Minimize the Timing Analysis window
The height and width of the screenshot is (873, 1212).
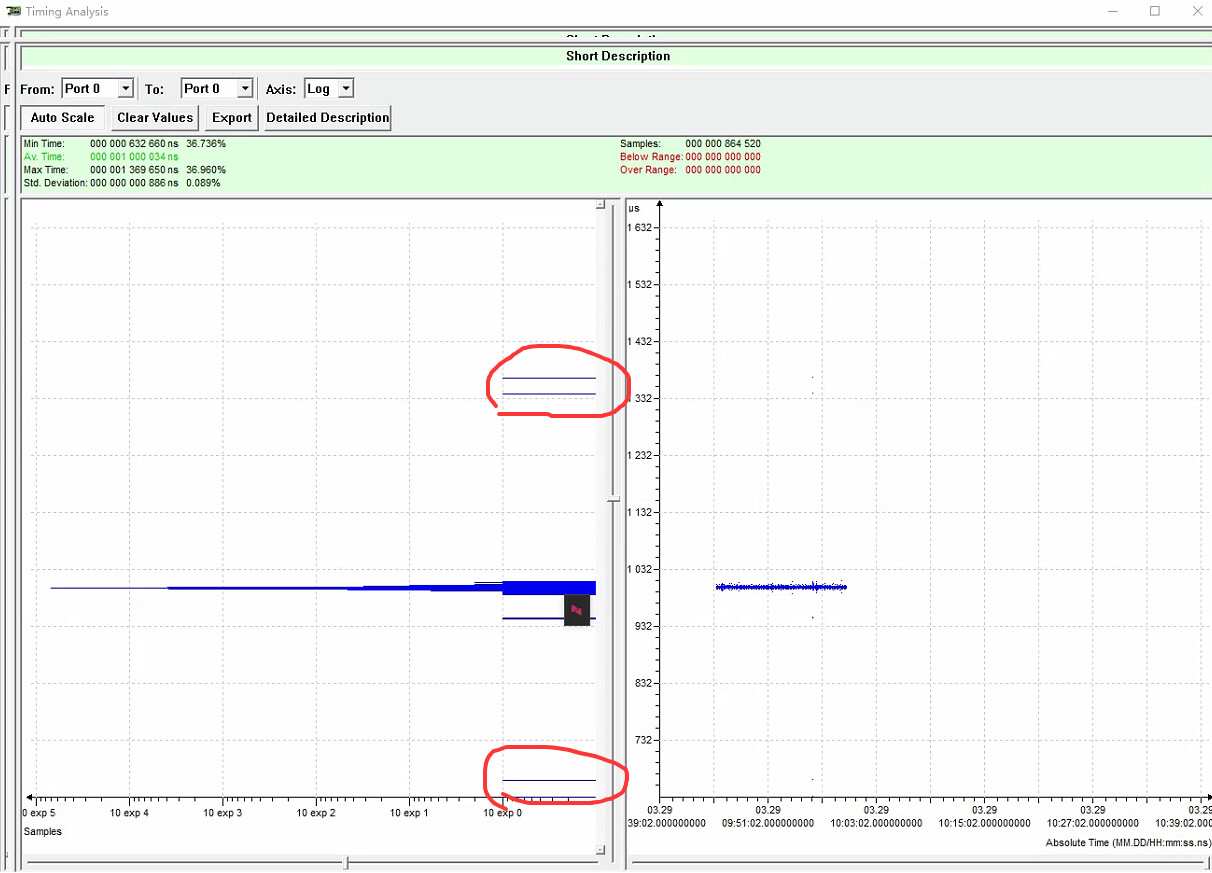pyautogui.click(x=1114, y=11)
